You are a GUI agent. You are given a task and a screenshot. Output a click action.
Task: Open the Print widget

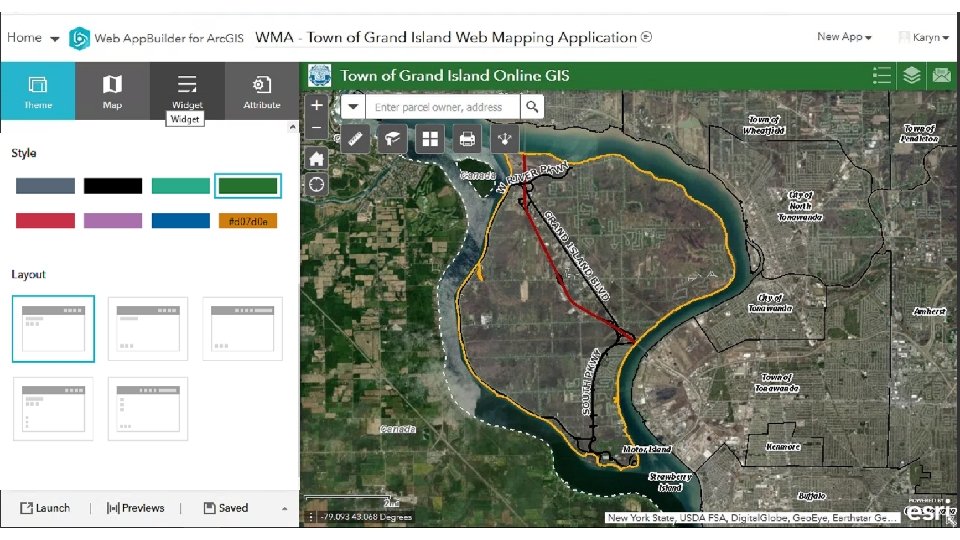point(467,139)
